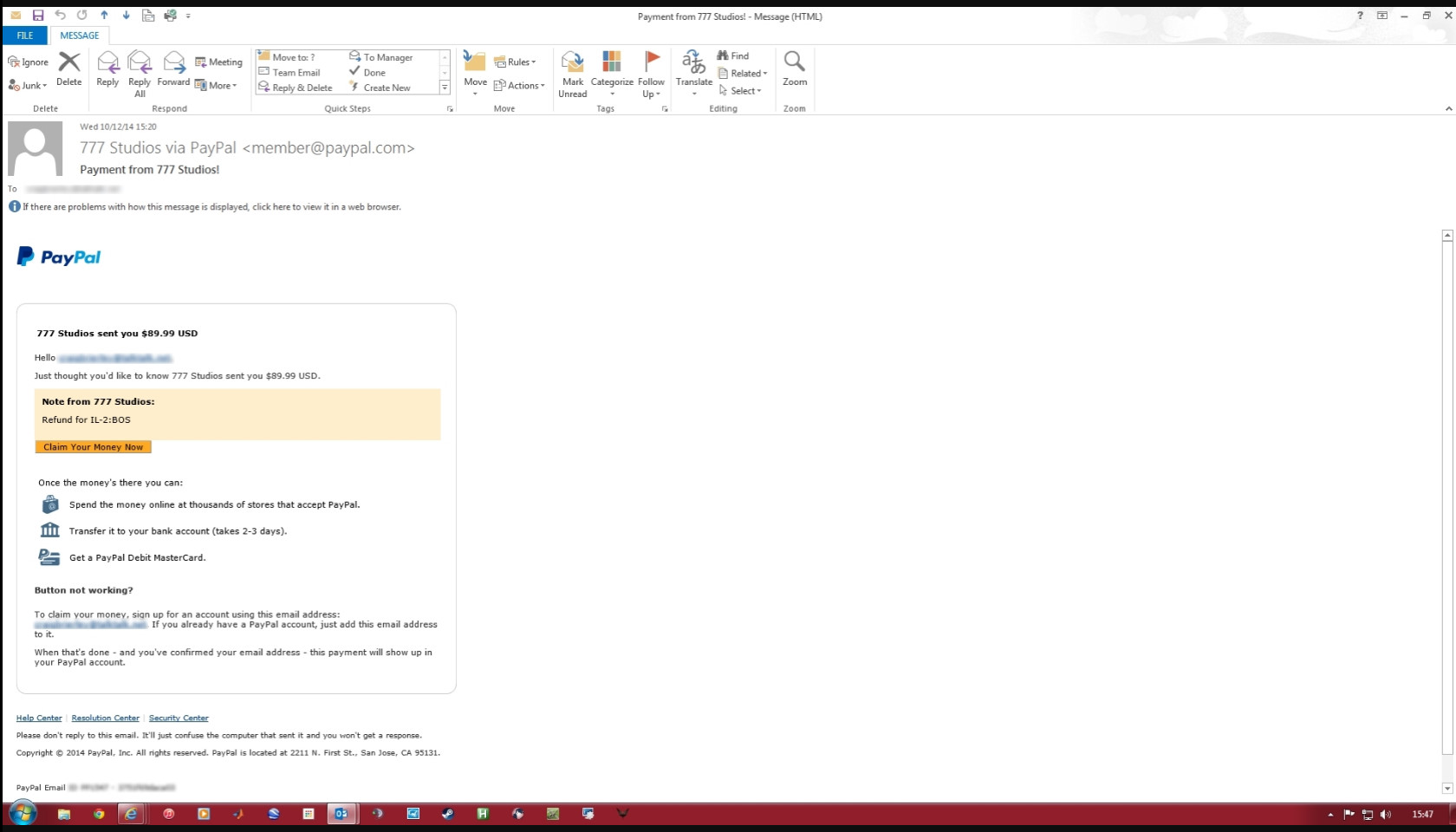The height and width of the screenshot is (832, 1456).
Task: Show hidden system tray icons
Action: click(1330, 814)
